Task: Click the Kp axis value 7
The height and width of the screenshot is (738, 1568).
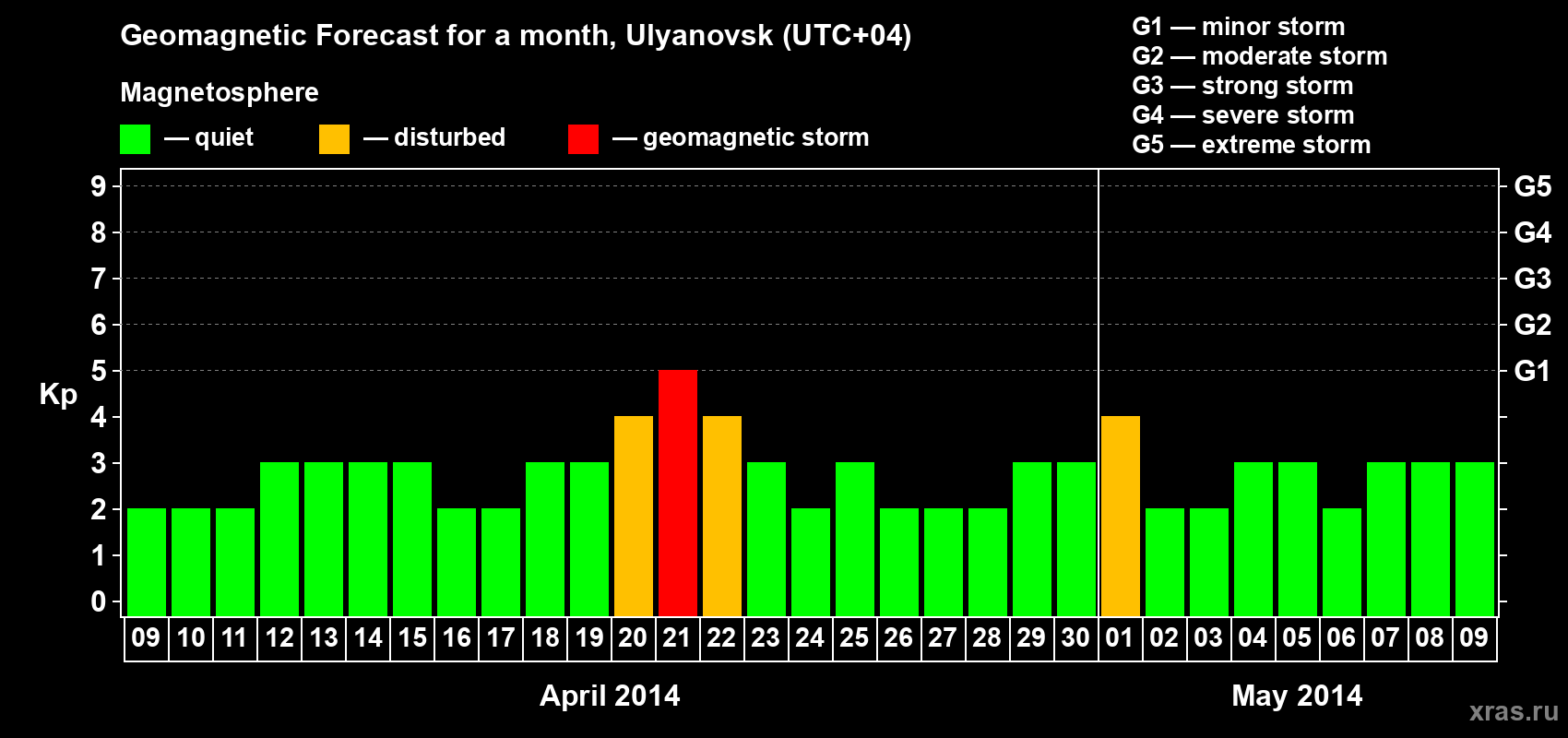Action: 99,279
